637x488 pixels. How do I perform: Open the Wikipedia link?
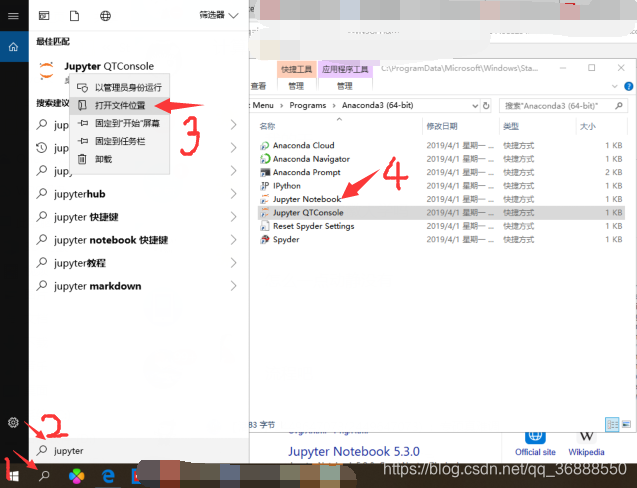586,452
